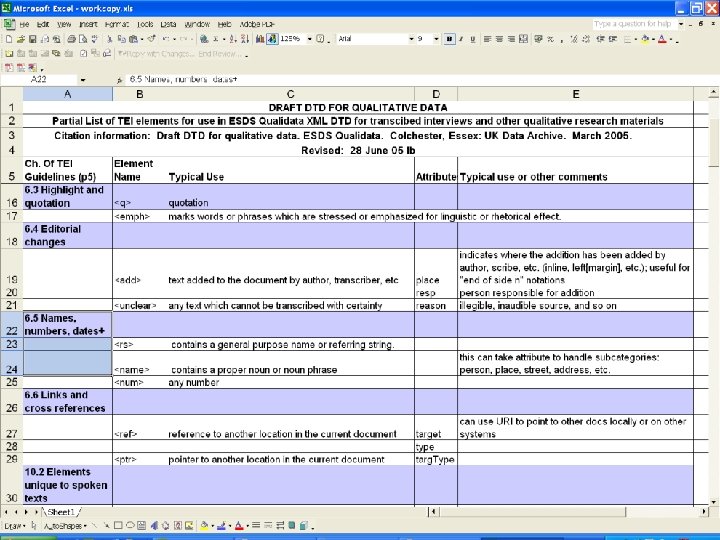The width and height of the screenshot is (720, 540).
Task: Click the red Font Color button
Action: (662, 39)
